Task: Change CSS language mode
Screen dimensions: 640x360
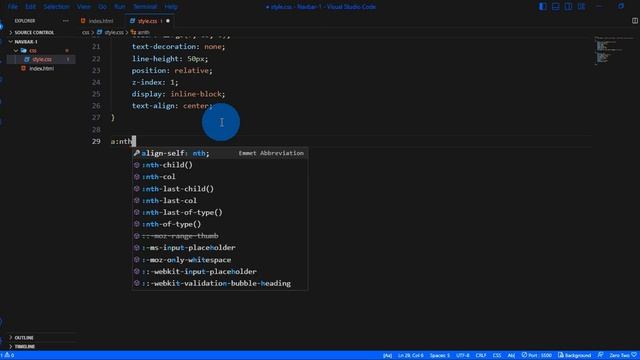Action: pyautogui.click(x=497, y=356)
